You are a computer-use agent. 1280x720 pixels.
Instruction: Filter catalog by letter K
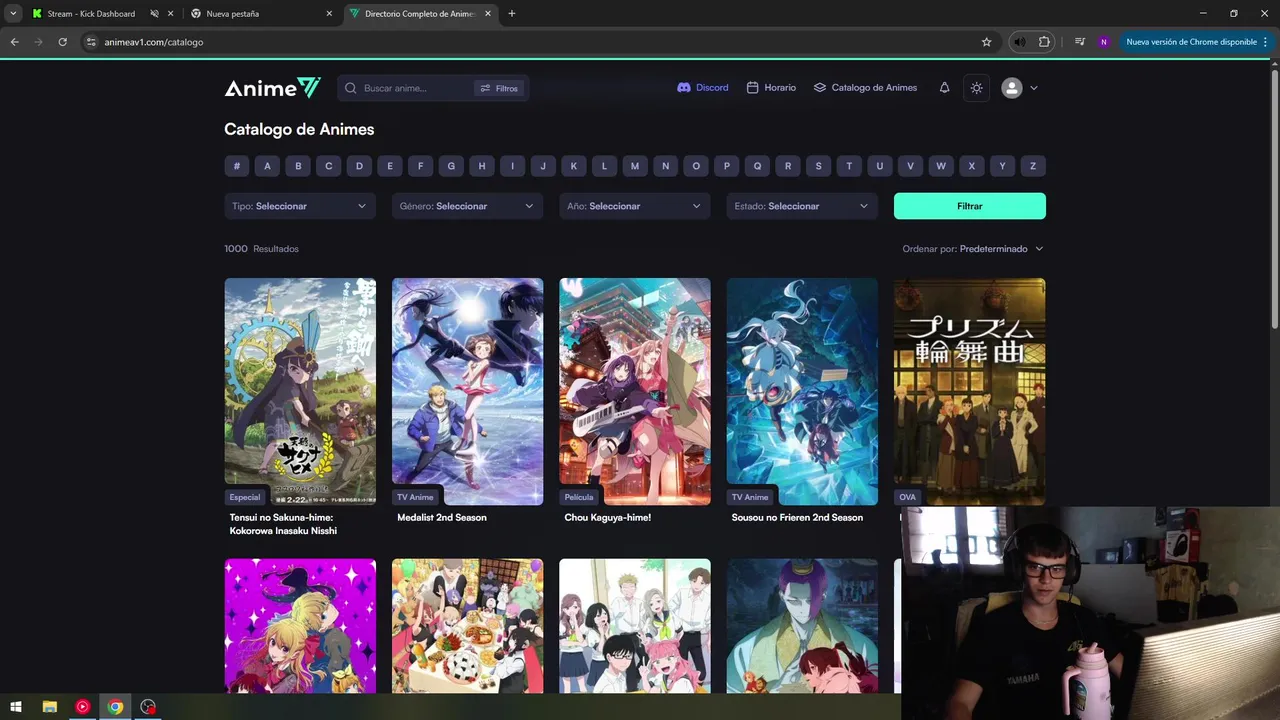point(574,166)
